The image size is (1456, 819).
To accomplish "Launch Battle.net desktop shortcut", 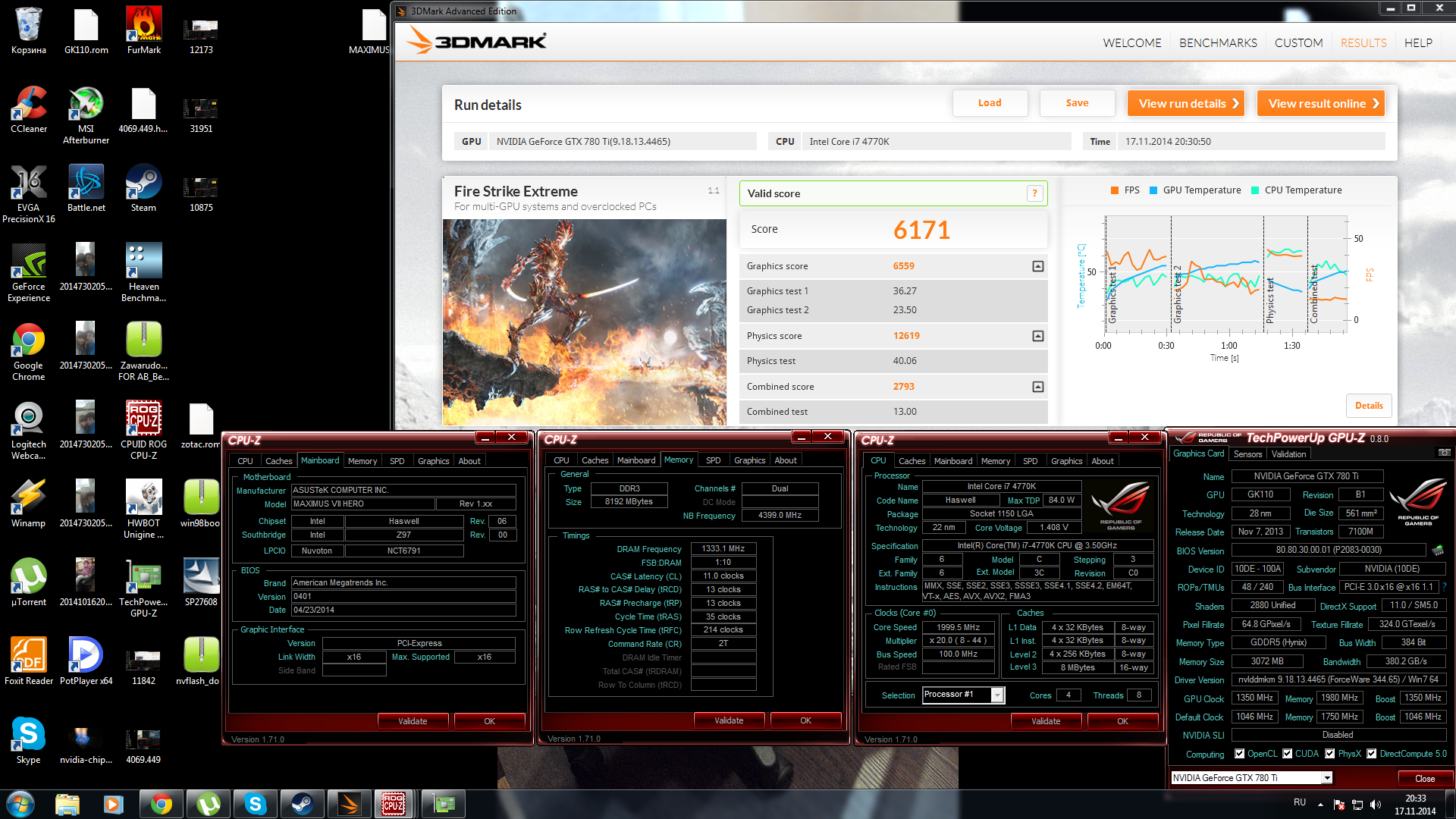I will [x=86, y=189].
